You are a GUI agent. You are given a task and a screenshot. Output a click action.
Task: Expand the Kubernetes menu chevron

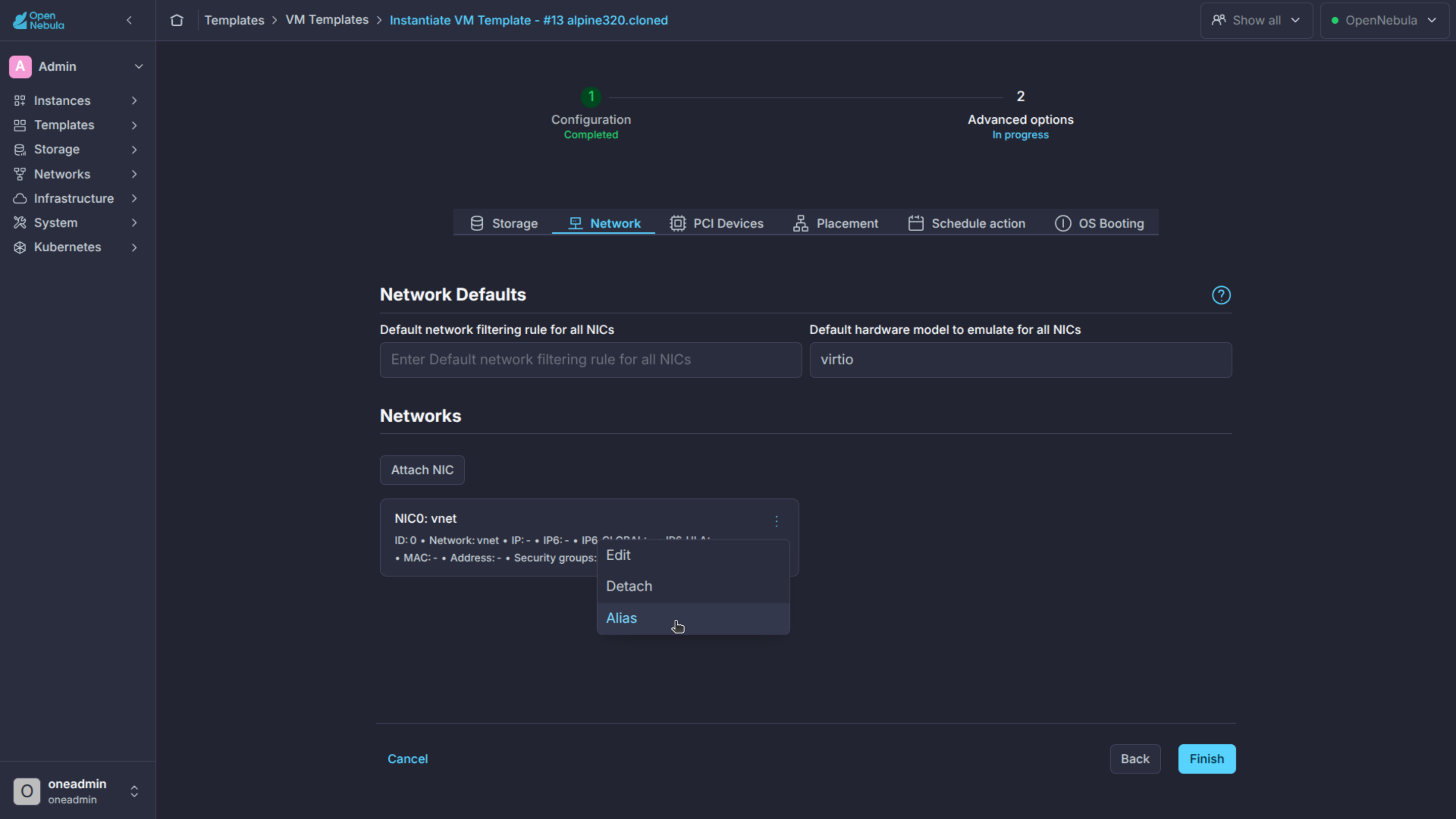(134, 247)
